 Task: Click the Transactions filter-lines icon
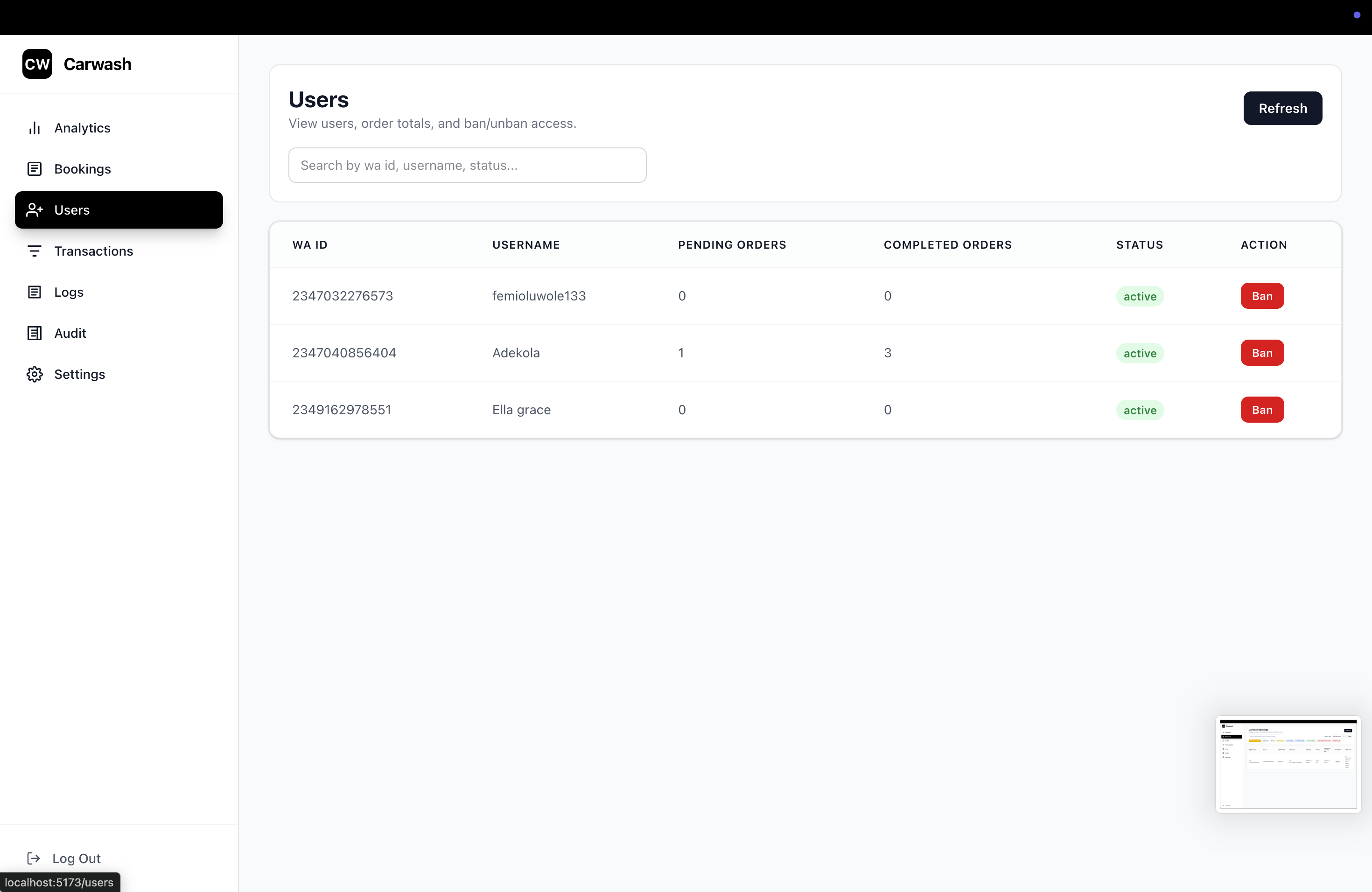(35, 251)
